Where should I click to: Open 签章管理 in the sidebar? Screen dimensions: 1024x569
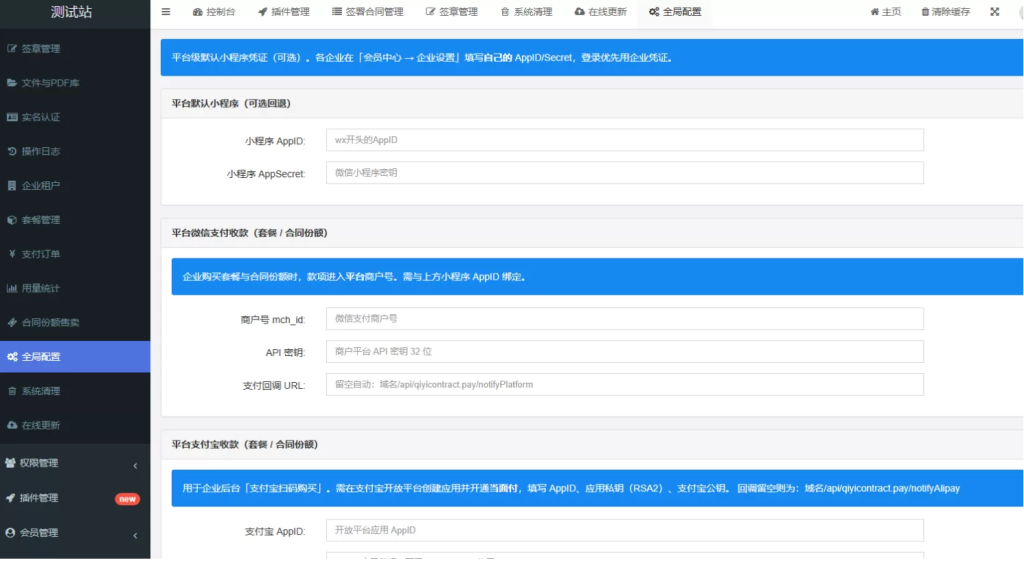[x=75, y=48]
